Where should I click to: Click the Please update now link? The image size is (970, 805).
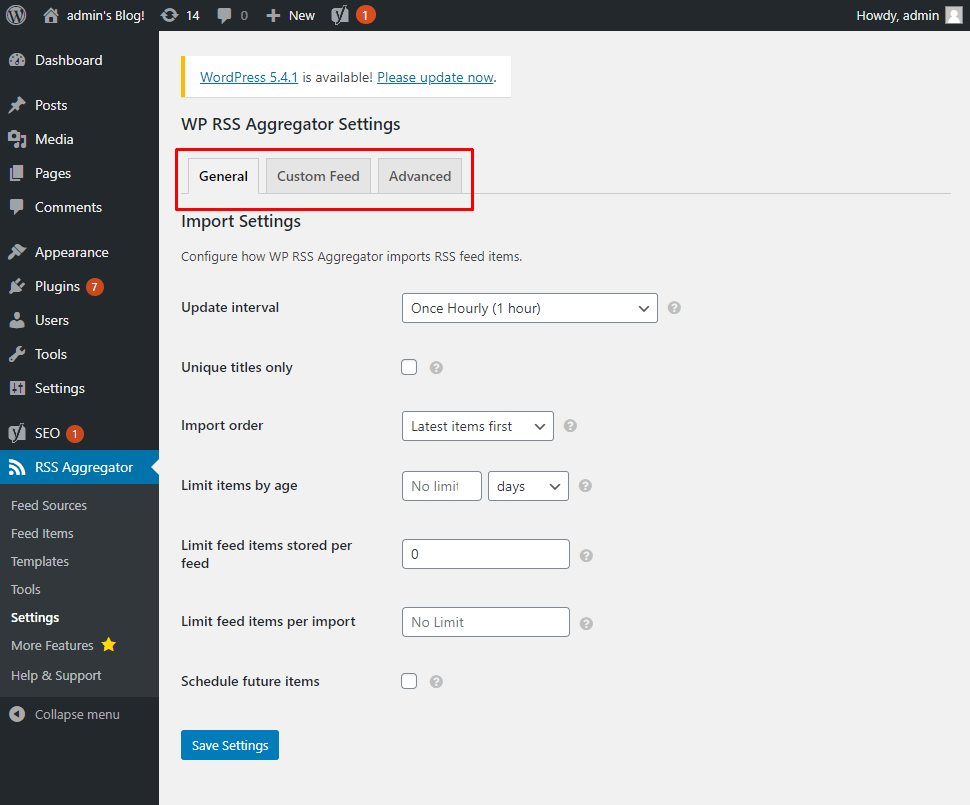[436, 77]
